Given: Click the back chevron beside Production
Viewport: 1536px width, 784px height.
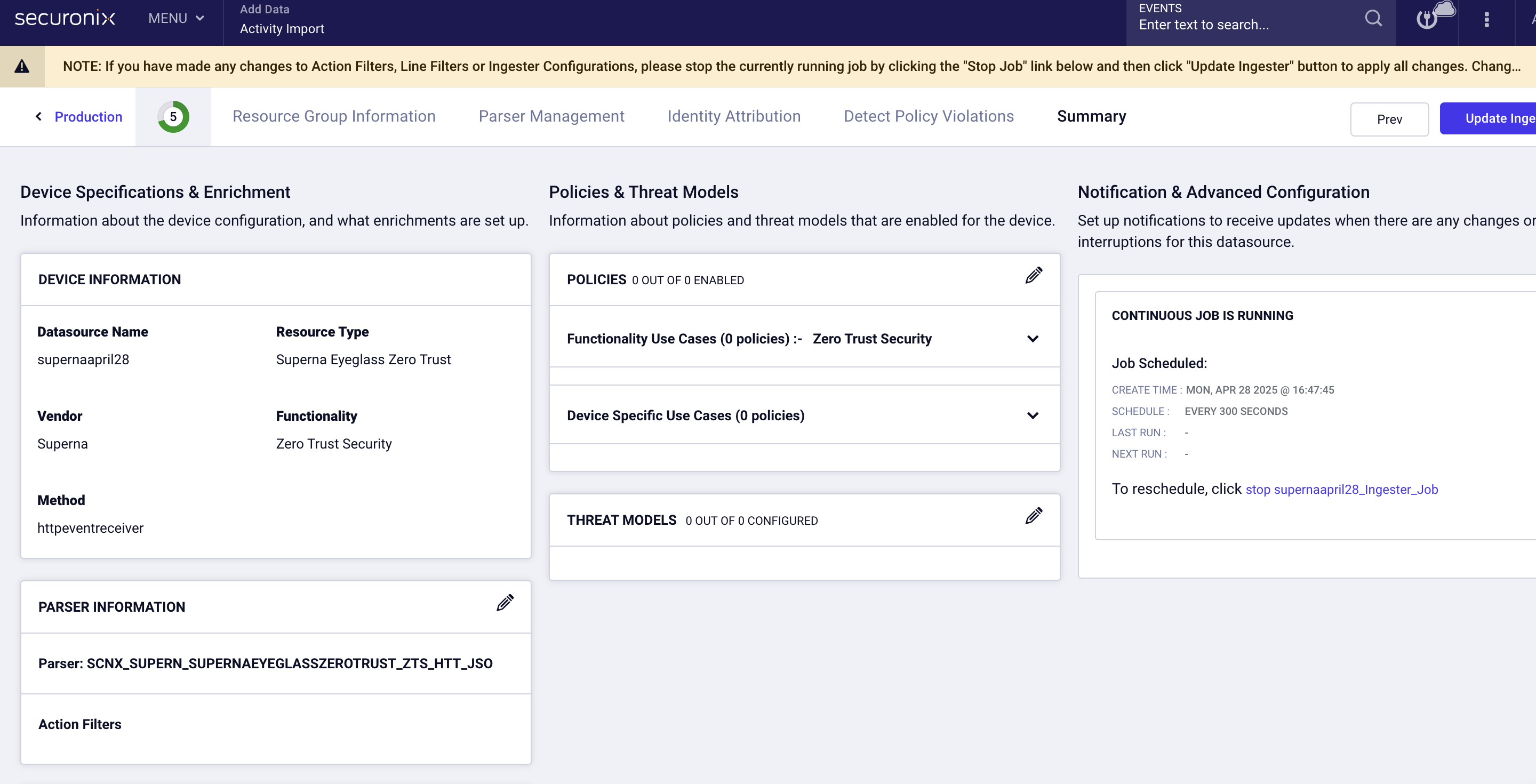Looking at the screenshot, I should pos(39,116).
